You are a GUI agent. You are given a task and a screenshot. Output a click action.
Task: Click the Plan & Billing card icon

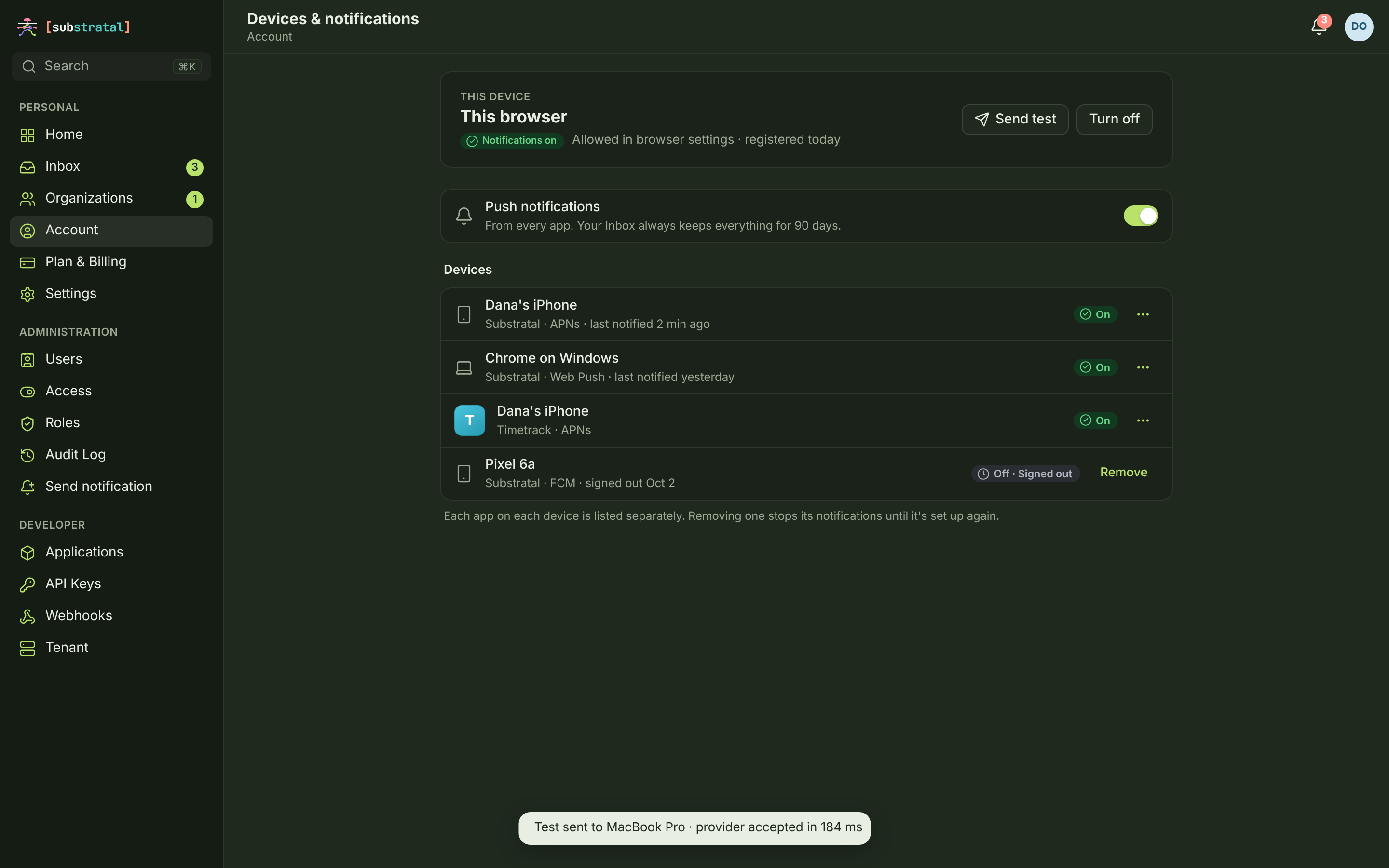tap(27, 262)
